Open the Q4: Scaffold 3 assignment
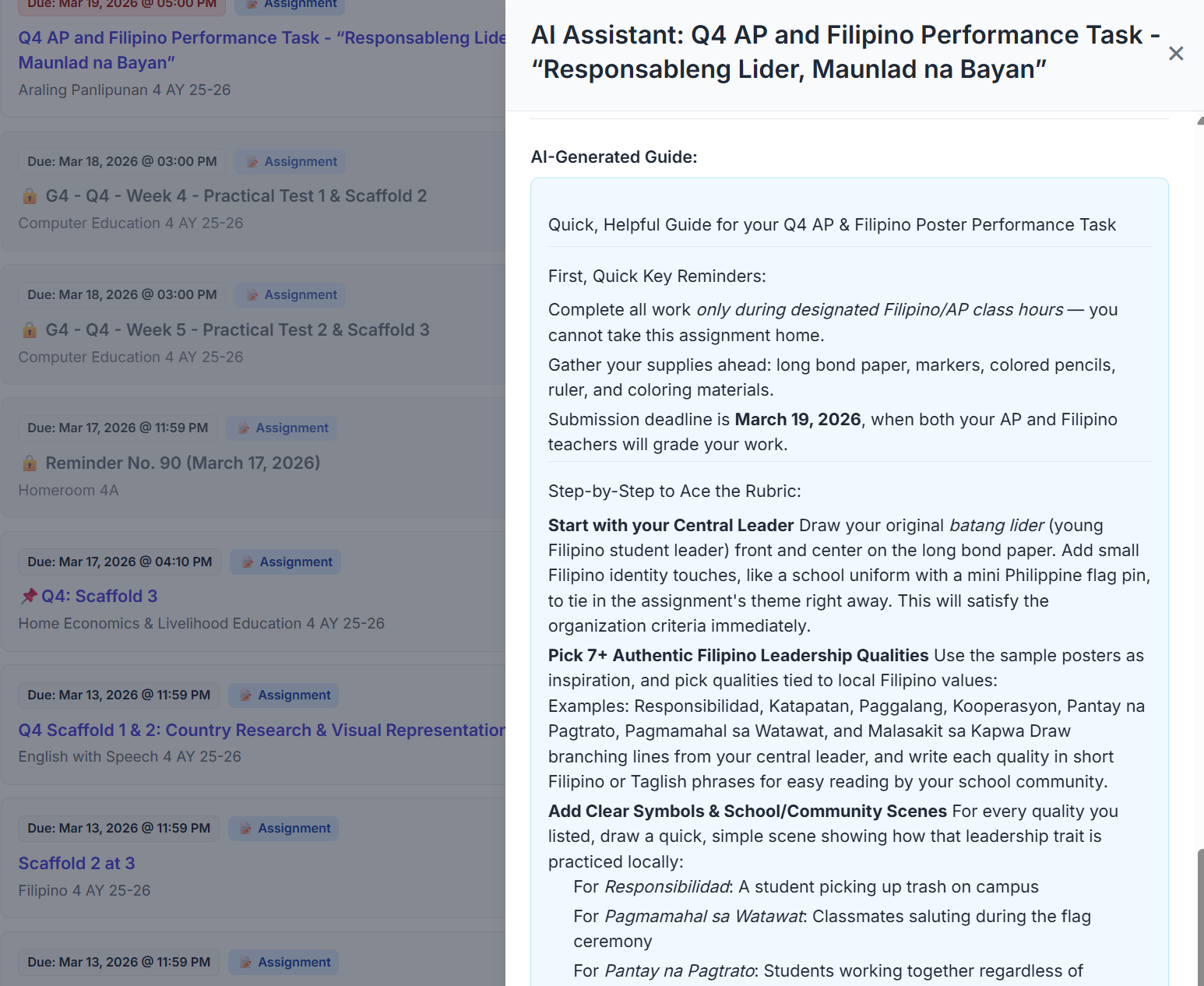Viewport: 1204px width, 986px height. (x=100, y=596)
